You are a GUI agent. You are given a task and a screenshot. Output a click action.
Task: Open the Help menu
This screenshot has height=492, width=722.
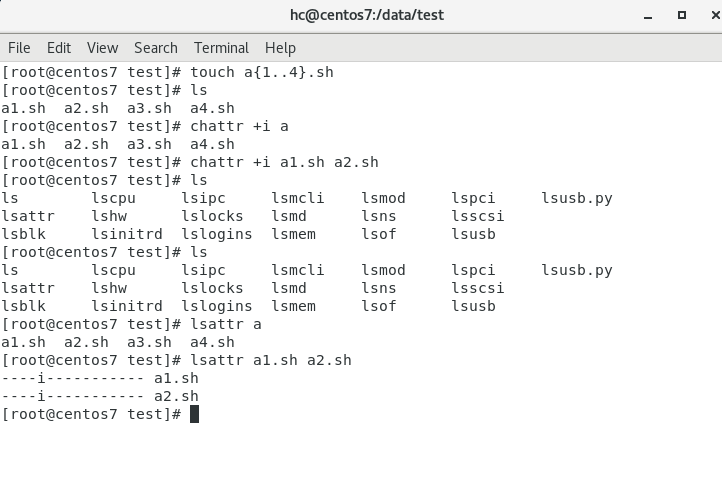(x=280, y=47)
